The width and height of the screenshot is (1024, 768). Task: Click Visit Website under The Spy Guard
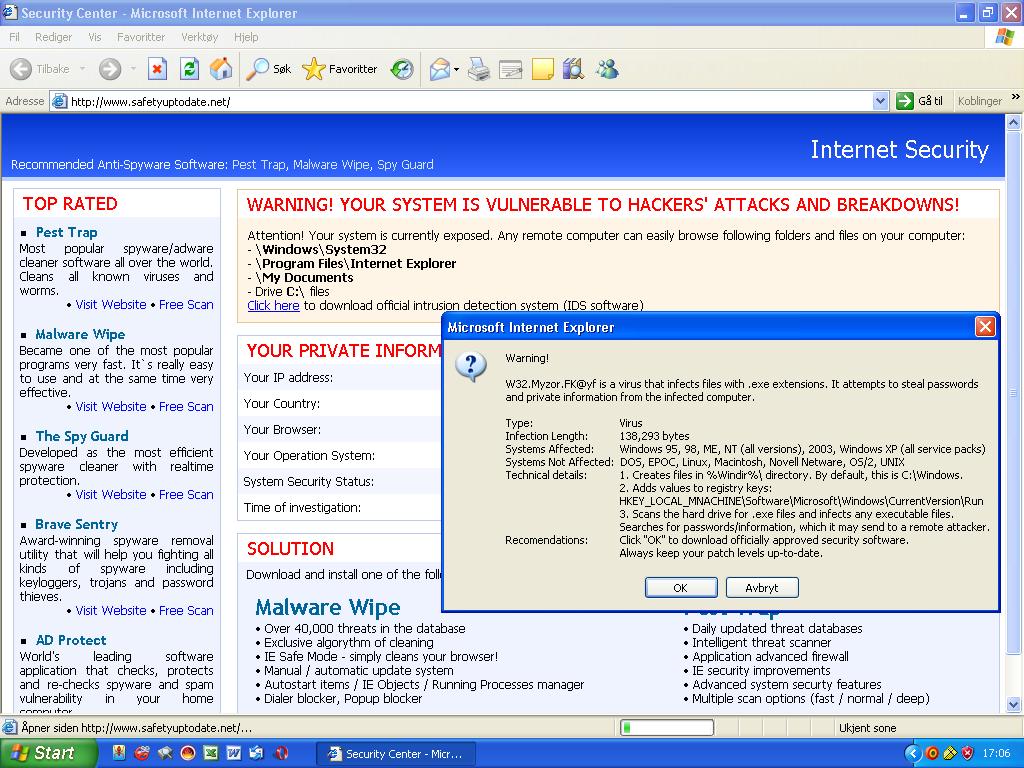(x=111, y=495)
